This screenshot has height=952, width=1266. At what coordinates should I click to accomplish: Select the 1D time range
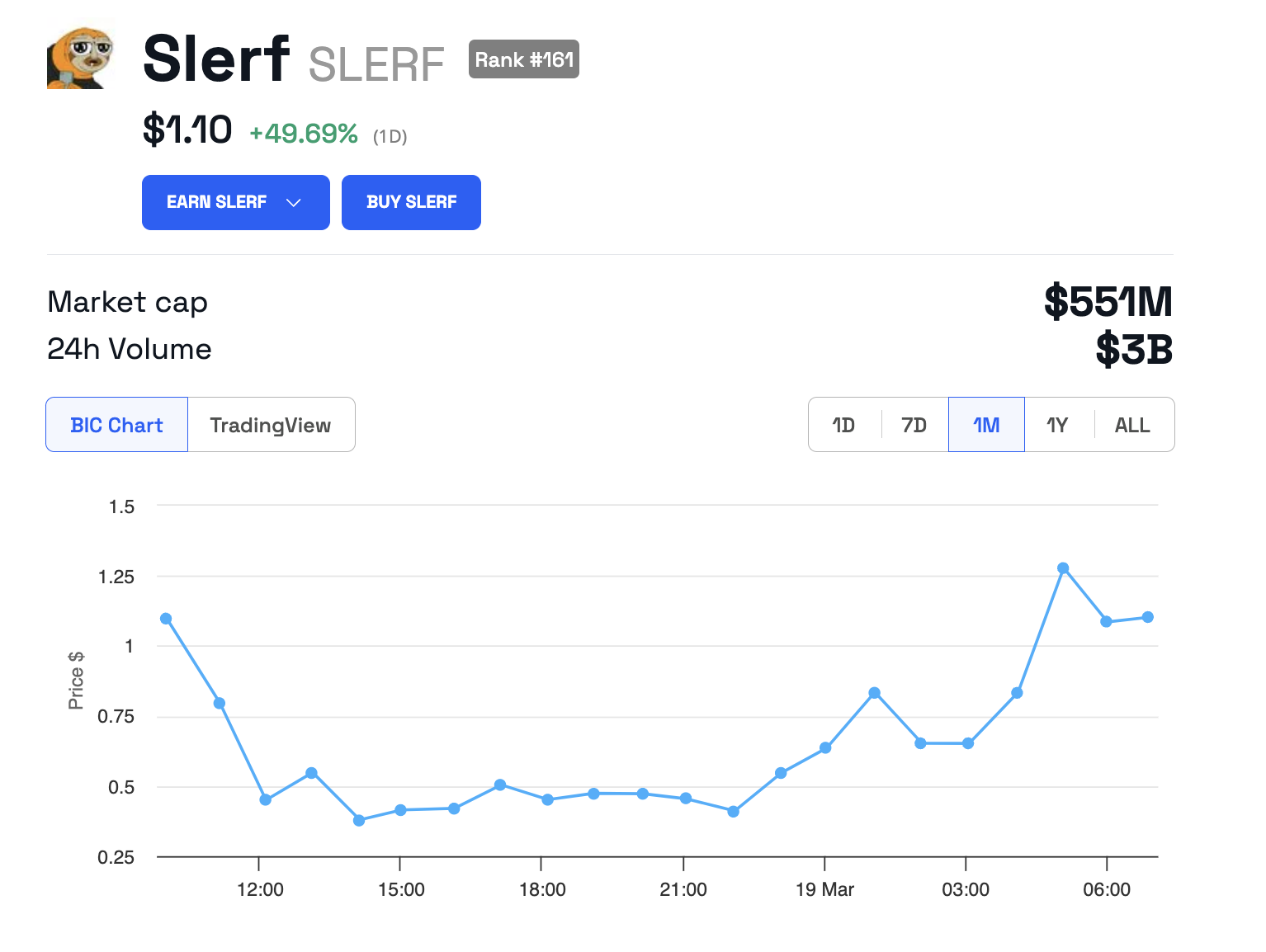[x=843, y=425]
